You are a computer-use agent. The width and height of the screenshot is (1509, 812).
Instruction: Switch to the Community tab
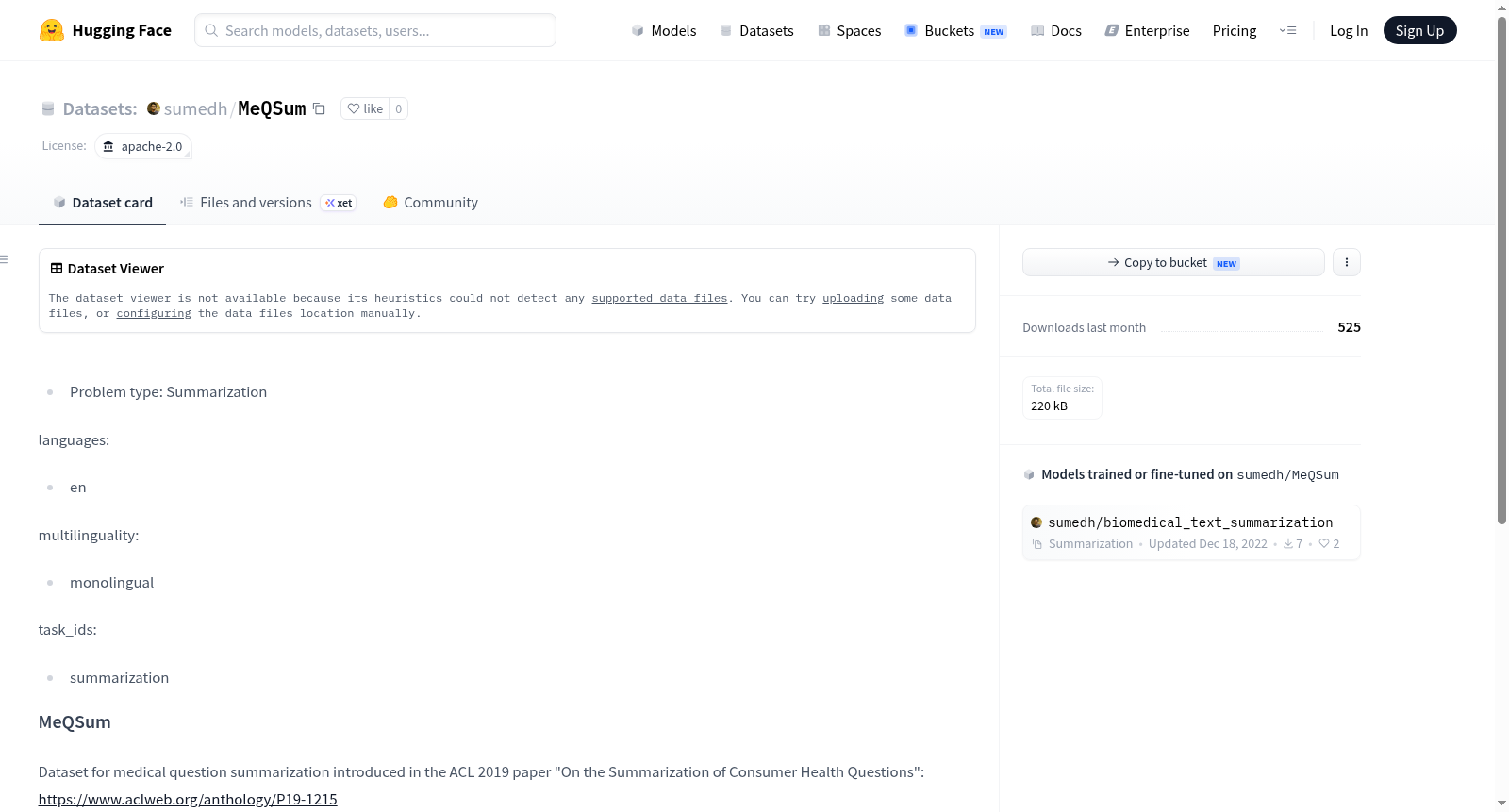(x=431, y=203)
